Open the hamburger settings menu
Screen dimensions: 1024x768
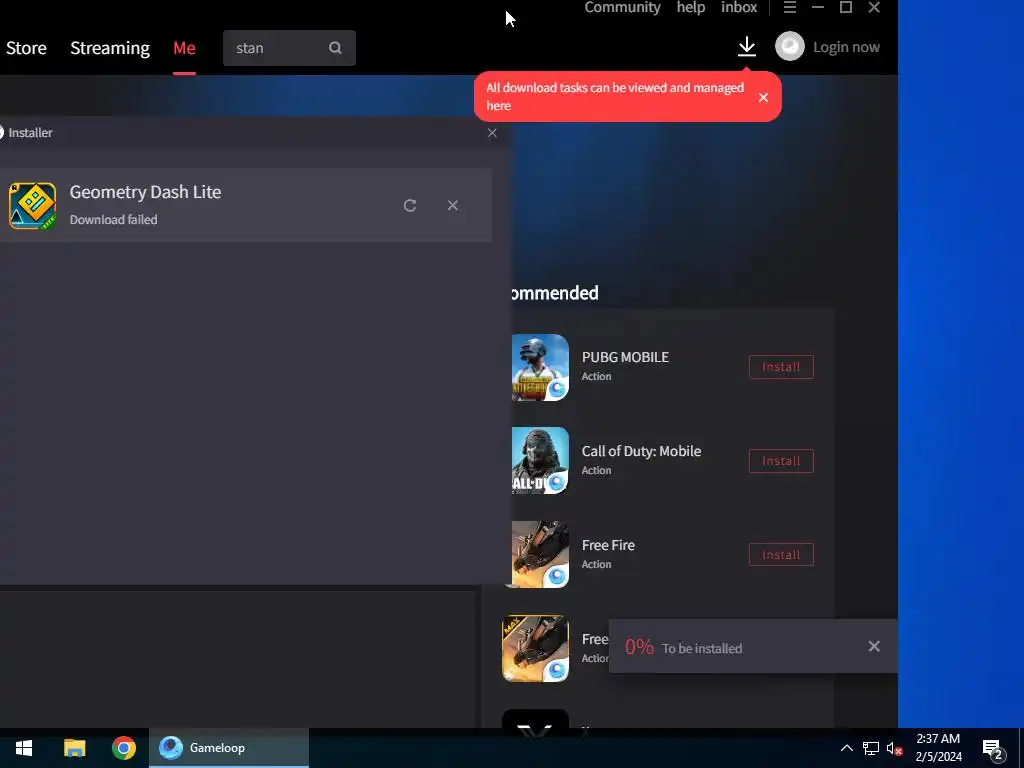(x=790, y=7)
